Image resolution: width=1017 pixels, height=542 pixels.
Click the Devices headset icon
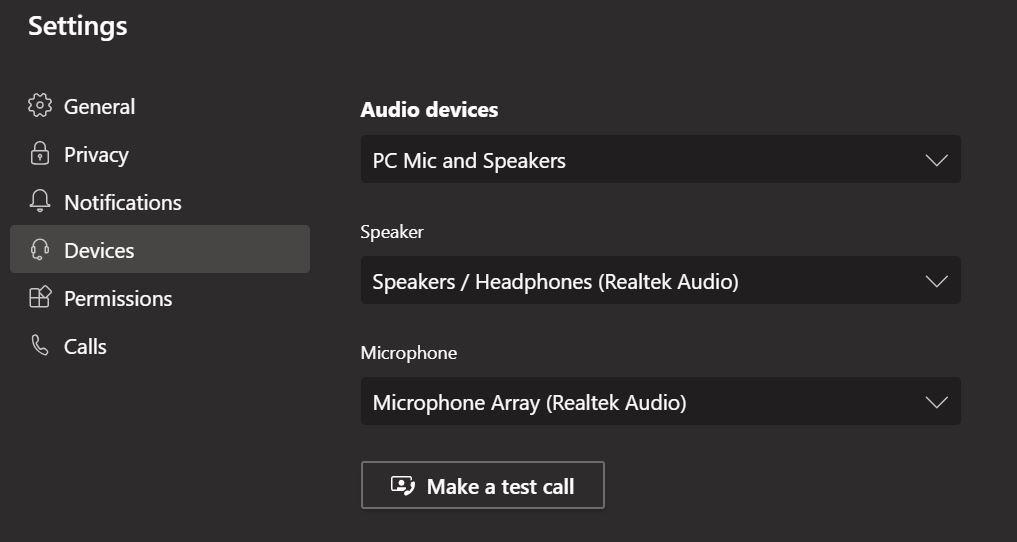(x=40, y=250)
